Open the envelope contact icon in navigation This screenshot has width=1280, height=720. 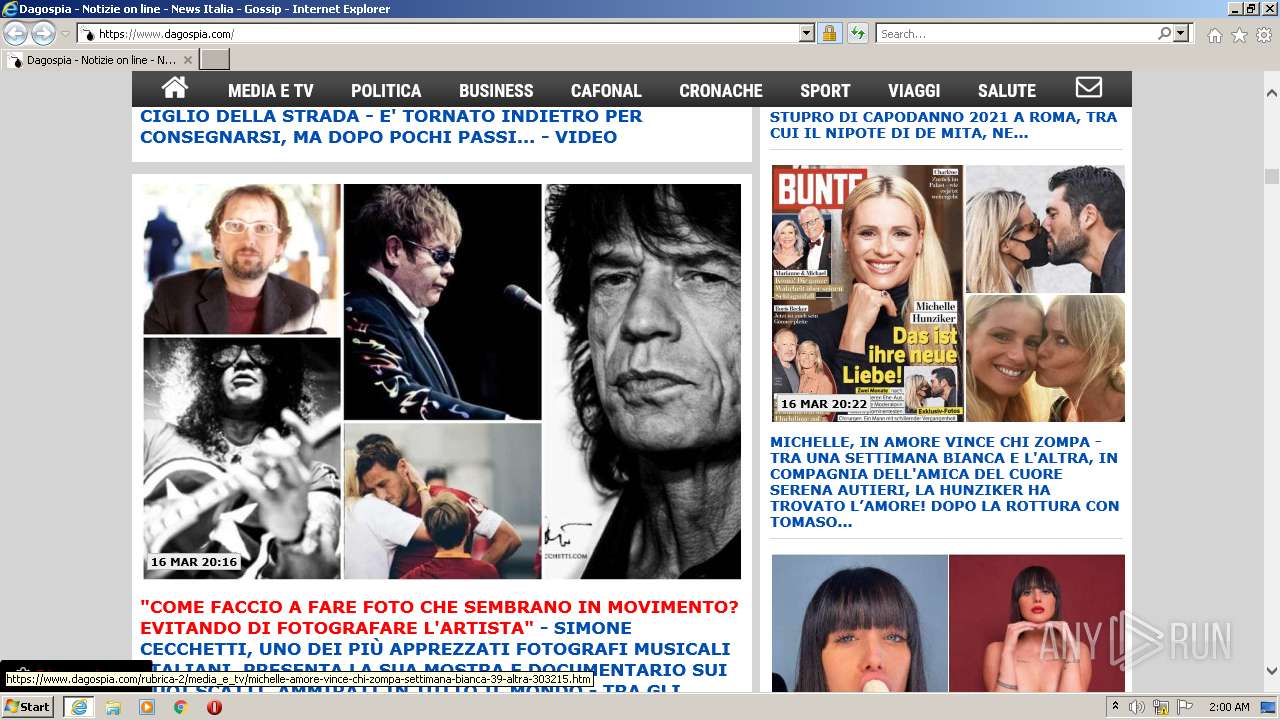(x=1088, y=88)
